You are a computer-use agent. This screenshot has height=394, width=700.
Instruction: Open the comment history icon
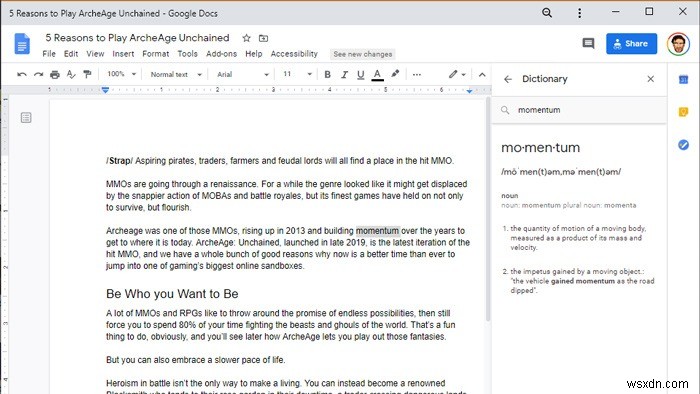coord(588,43)
